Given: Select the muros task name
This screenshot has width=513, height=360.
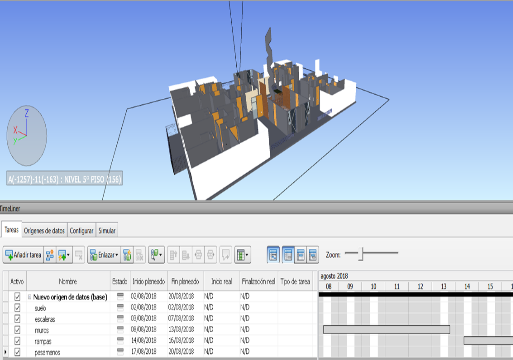Looking at the screenshot, I should tap(42, 330).
